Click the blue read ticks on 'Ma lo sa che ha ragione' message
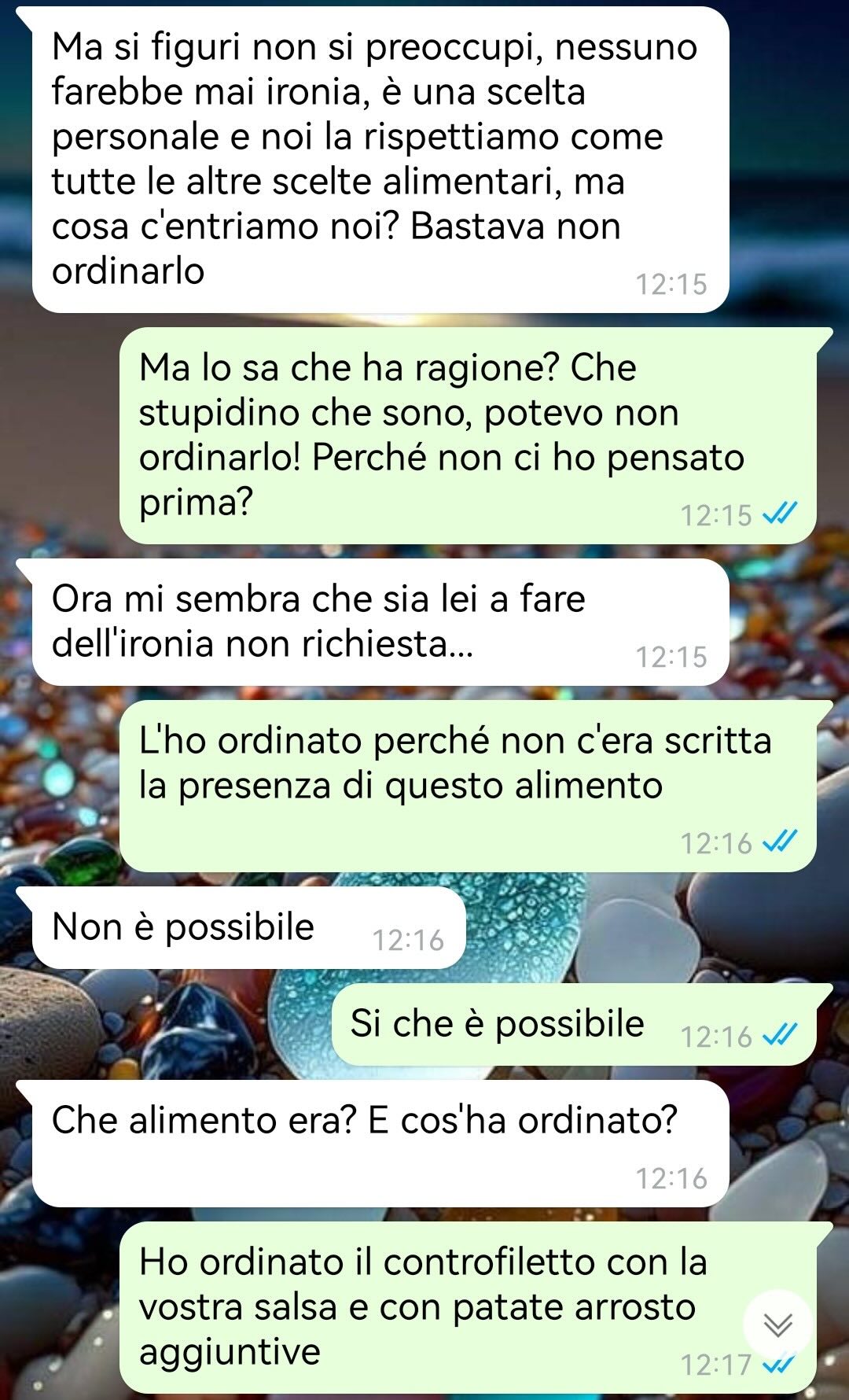Image resolution: width=849 pixels, height=1400 pixels. 780,514
